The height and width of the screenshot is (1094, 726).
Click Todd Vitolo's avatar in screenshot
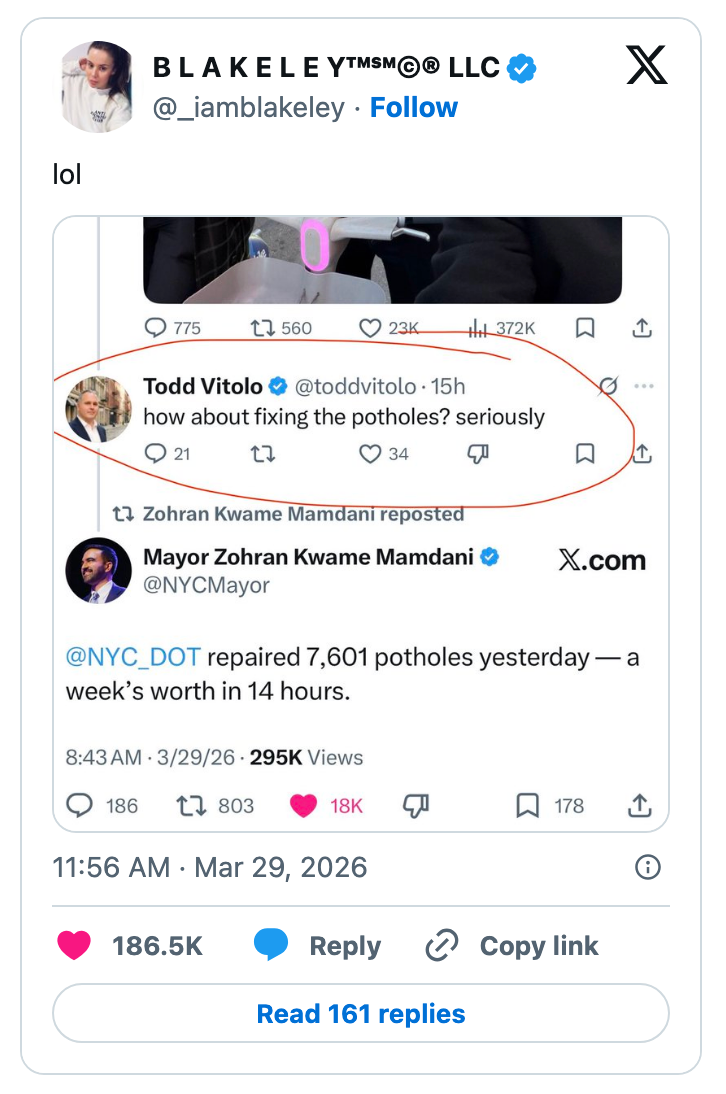(x=98, y=409)
